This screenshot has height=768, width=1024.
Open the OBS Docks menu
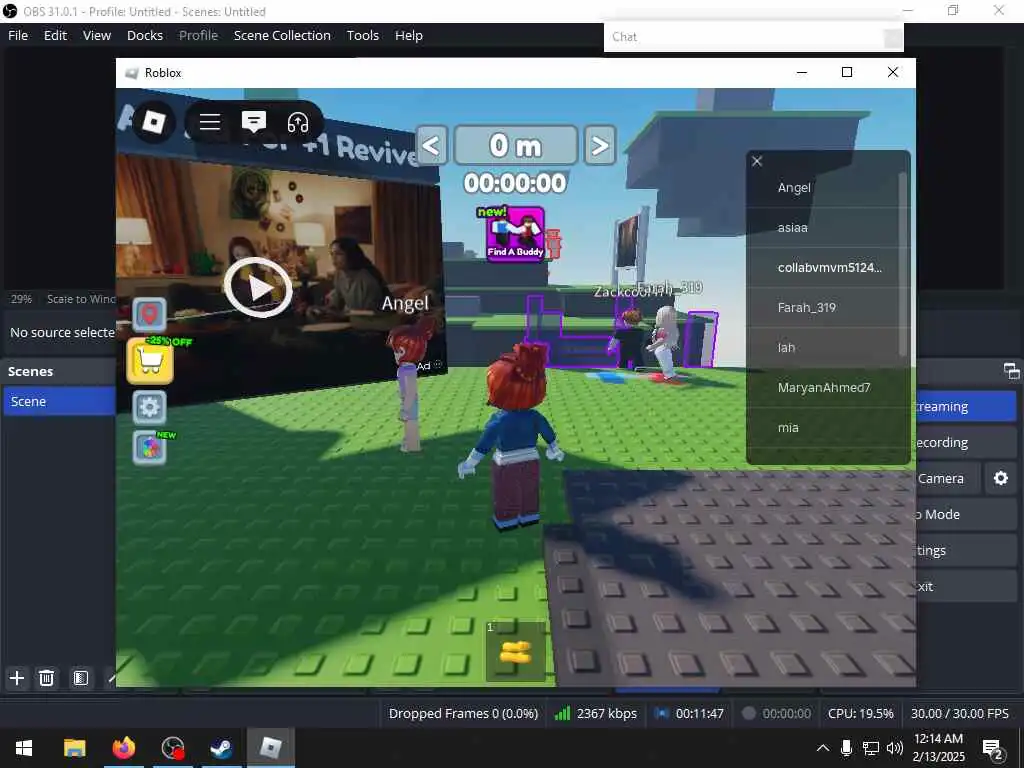click(145, 35)
